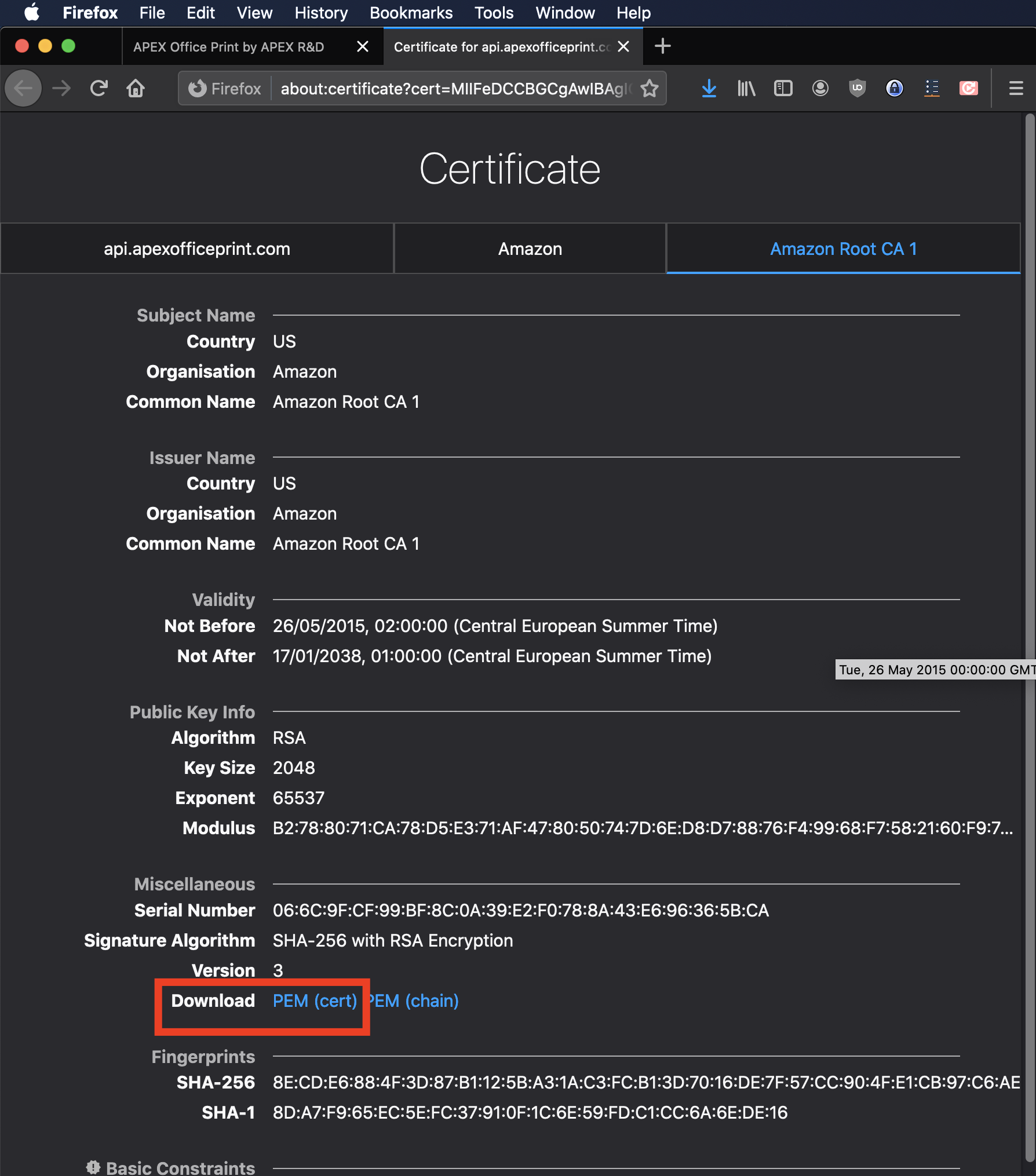Toggle the sidebar view
The height and width of the screenshot is (1176, 1036).
tap(783, 88)
